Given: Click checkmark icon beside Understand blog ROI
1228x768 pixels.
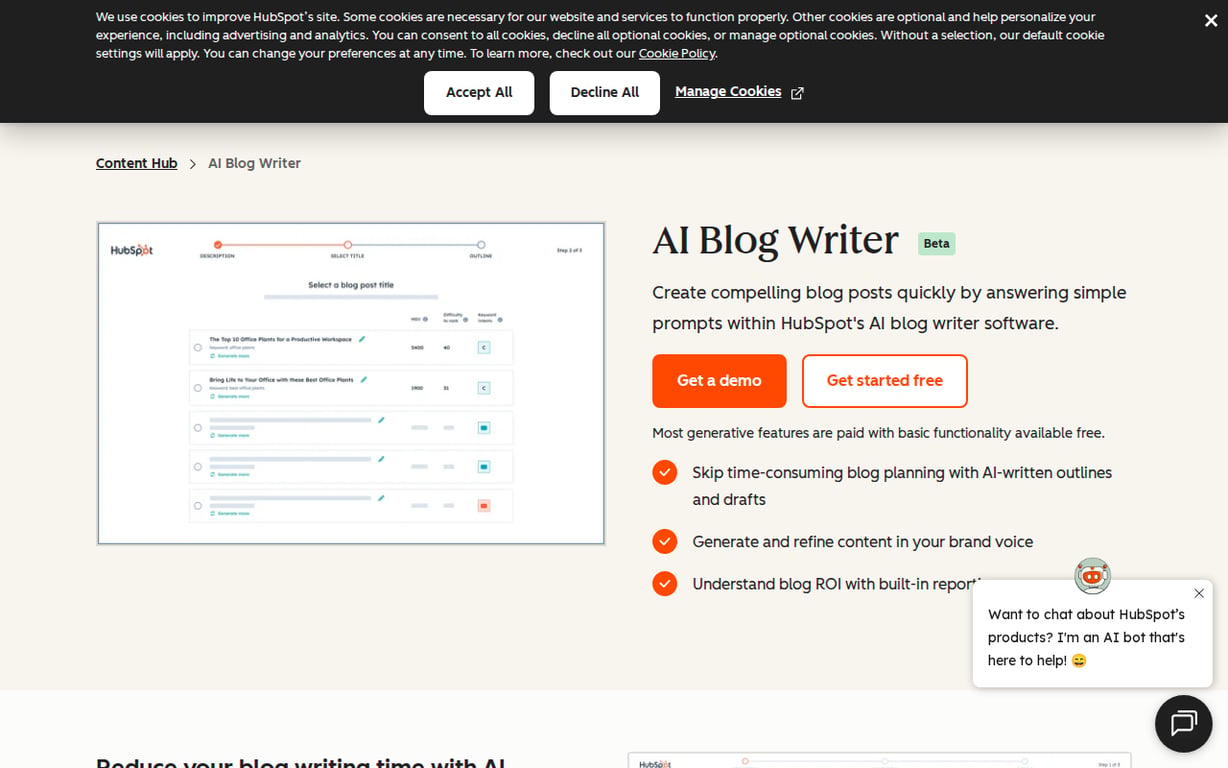Looking at the screenshot, I should (x=665, y=583).
